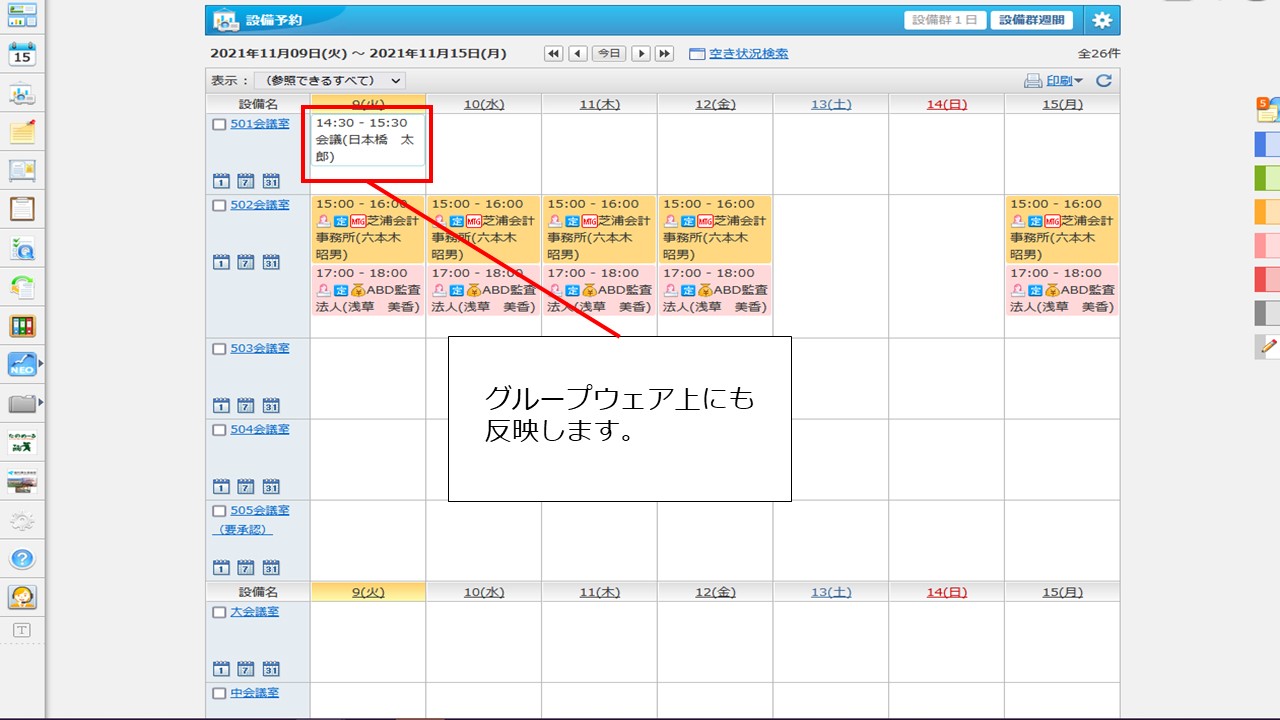Click the 今日 today button

click(x=609, y=54)
